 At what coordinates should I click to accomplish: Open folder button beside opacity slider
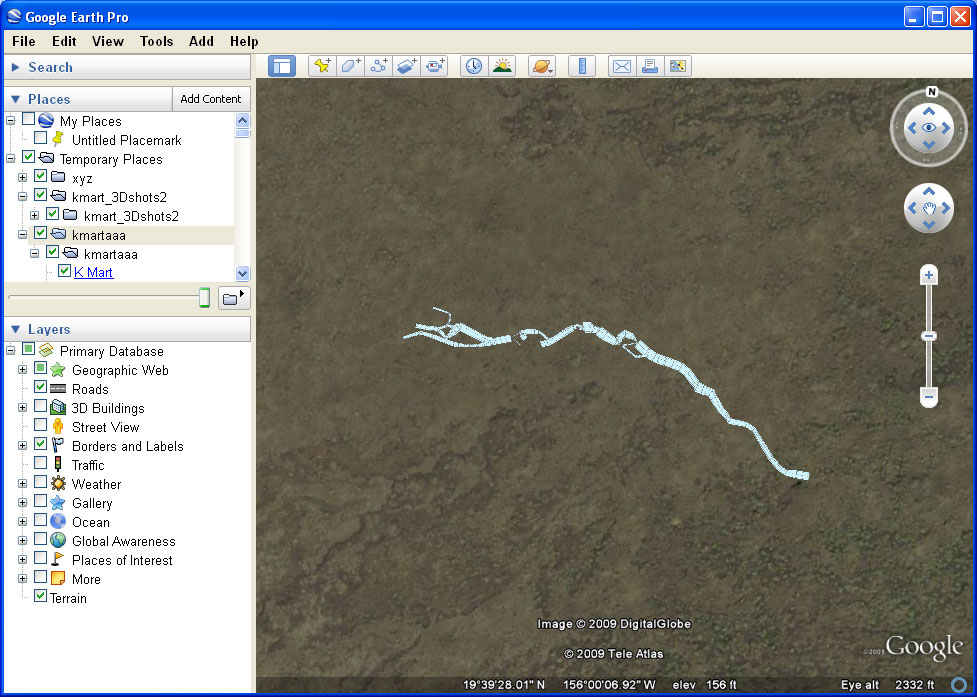click(x=234, y=298)
